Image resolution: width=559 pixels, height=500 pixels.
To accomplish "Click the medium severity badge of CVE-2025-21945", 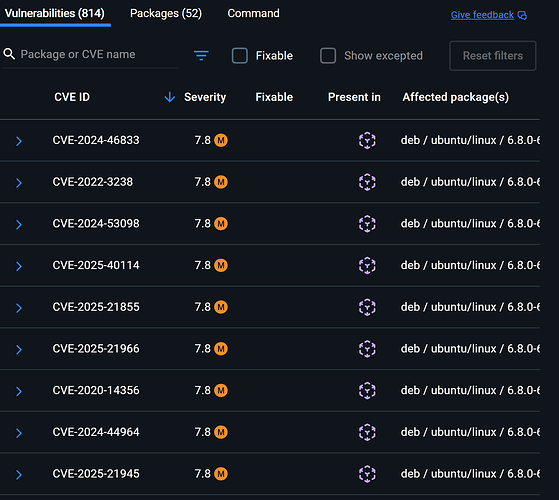I will [221, 474].
